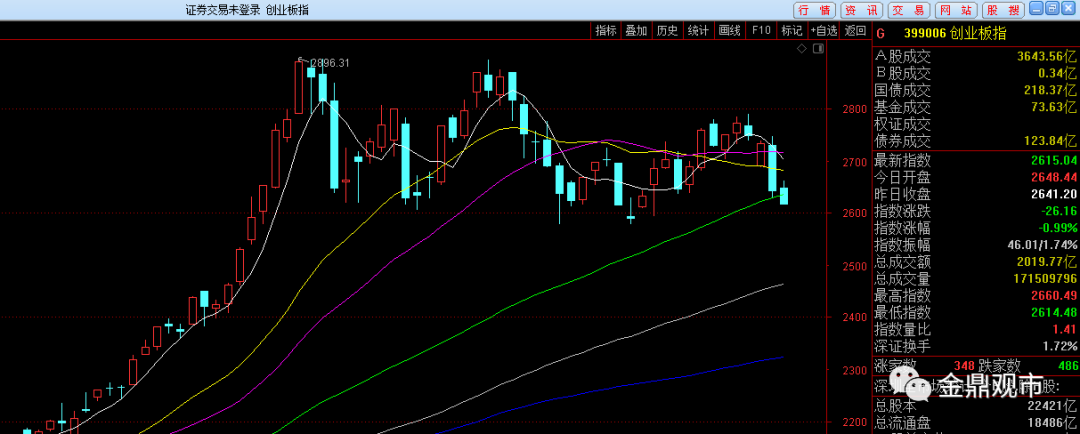Select the 权证成交 row
This screenshot has width=1080, height=434.
tap(975, 125)
